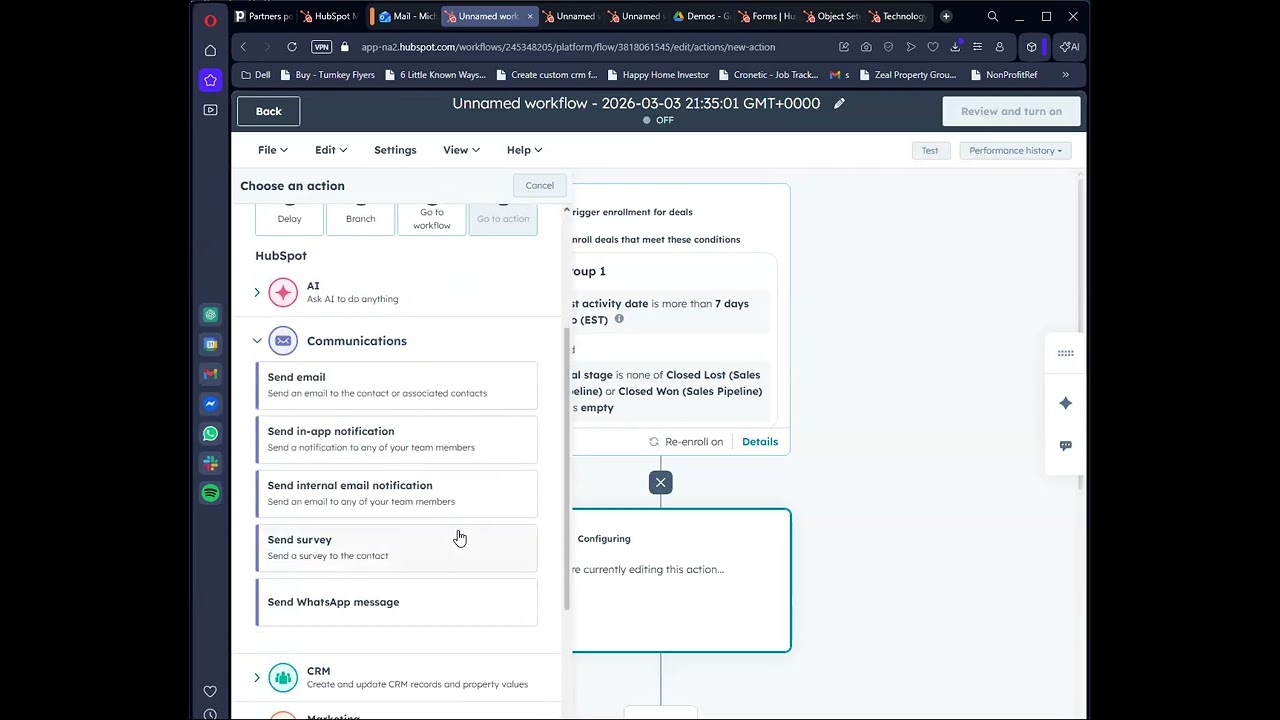Switch to the Demos browser tab
This screenshot has width=1280, height=720.
(x=702, y=16)
